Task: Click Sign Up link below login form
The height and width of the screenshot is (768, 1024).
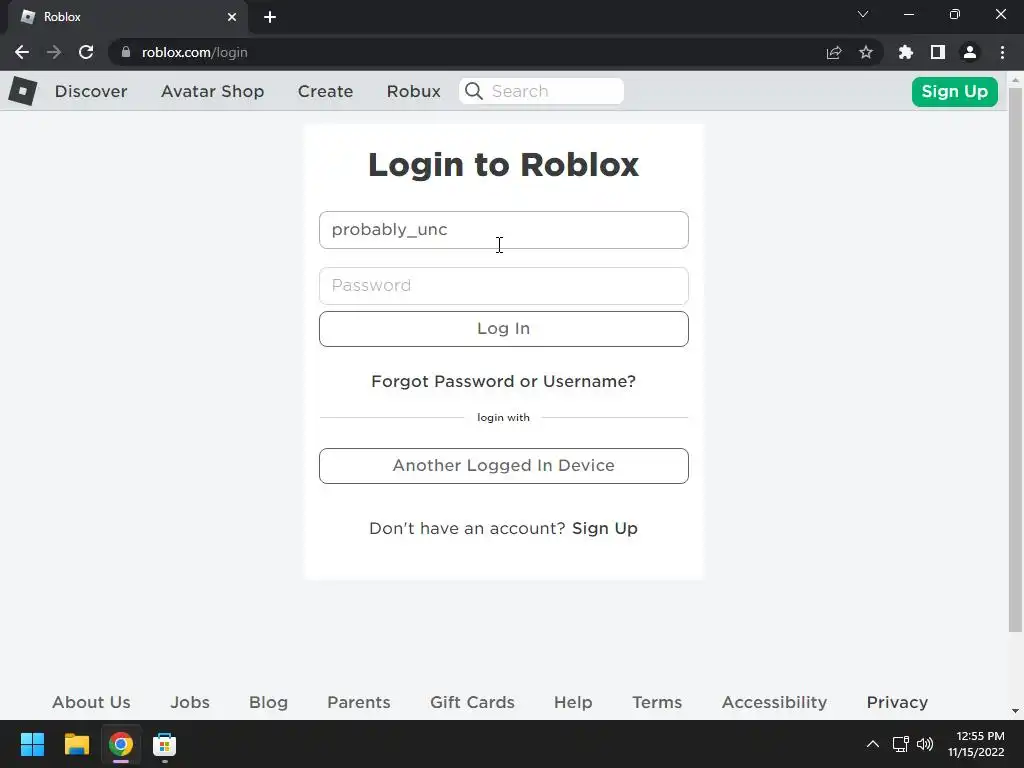Action: click(605, 528)
